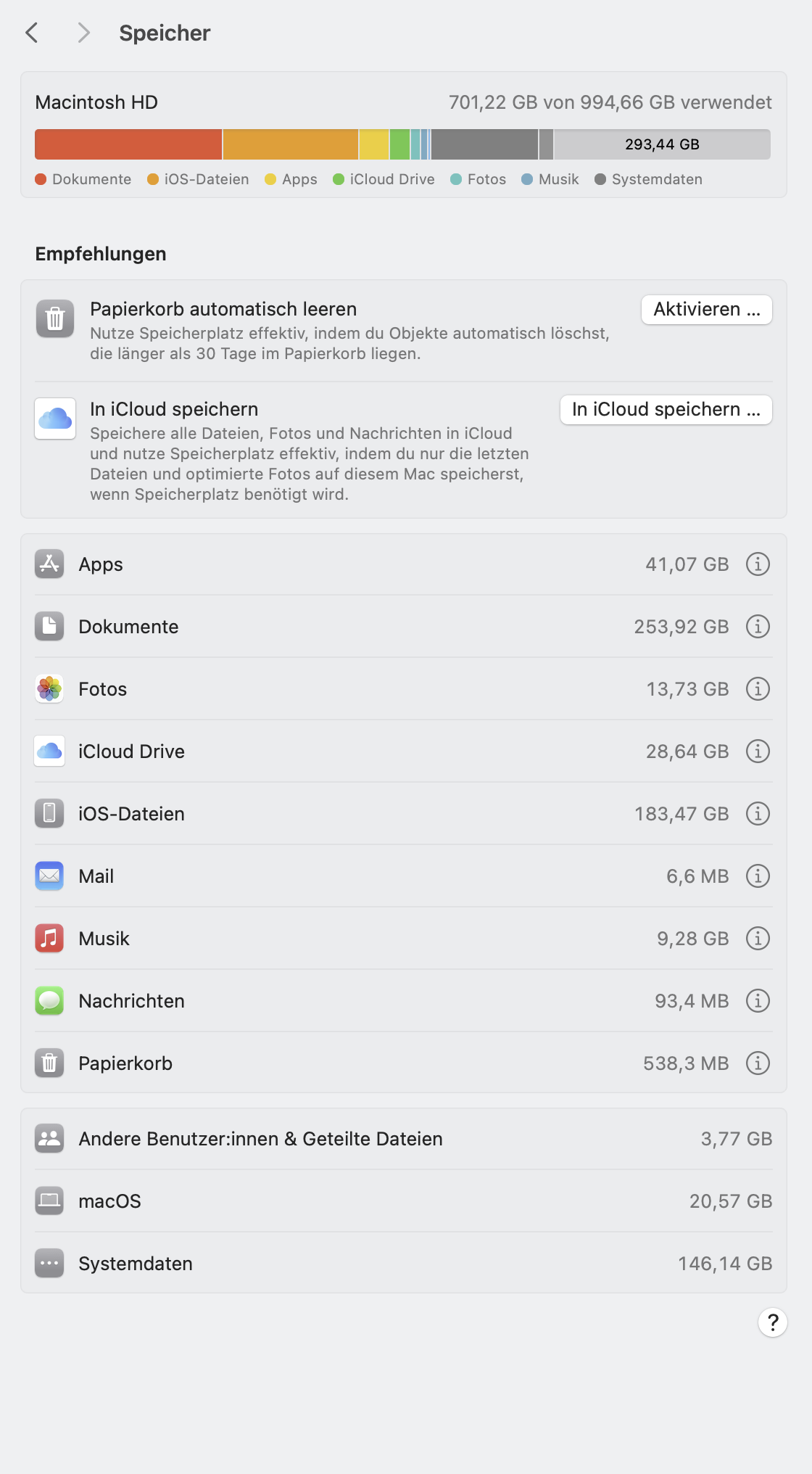
Task: Open Papierkorb info details
Action: point(758,1063)
